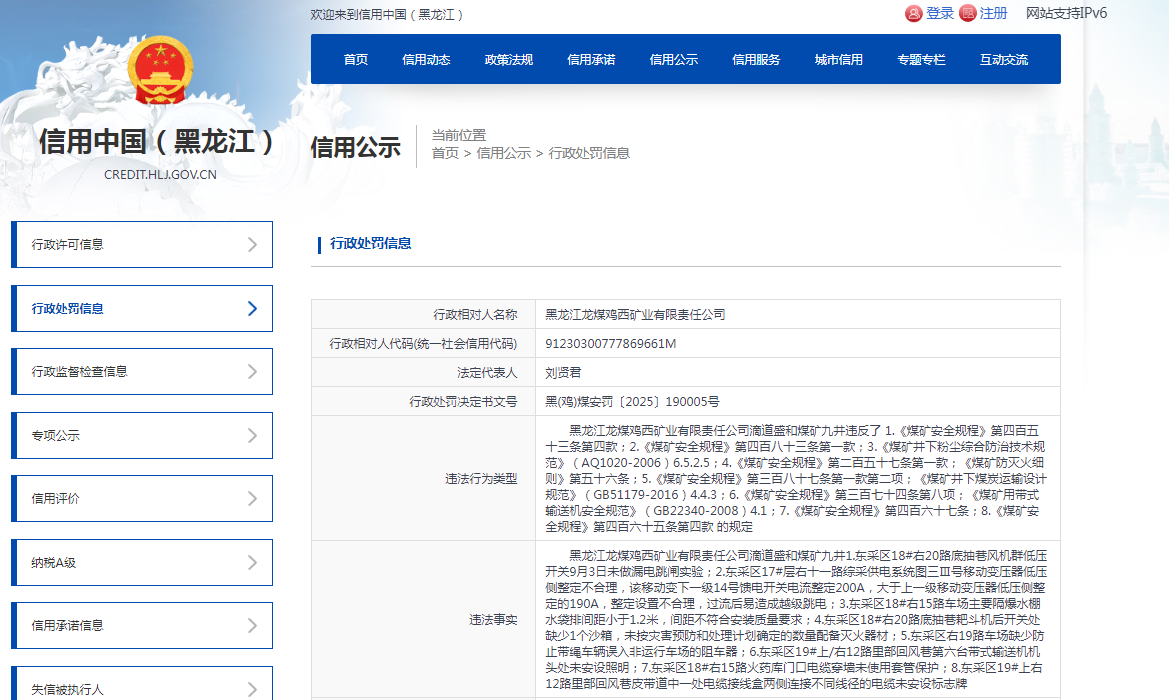Click the login user icon
The width and height of the screenshot is (1169, 700).
pyautogui.click(x=913, y=13)
